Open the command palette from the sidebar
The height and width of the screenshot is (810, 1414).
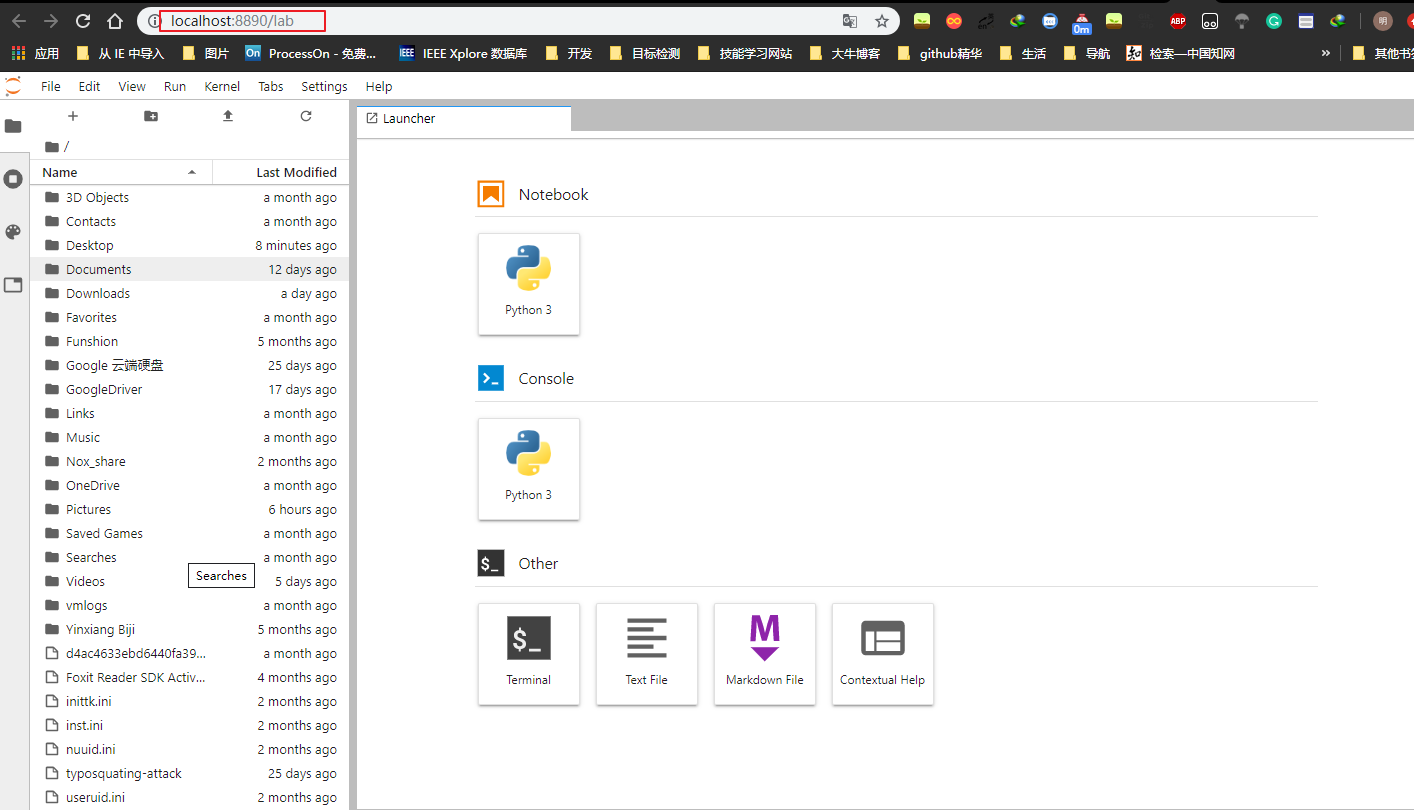13,231
